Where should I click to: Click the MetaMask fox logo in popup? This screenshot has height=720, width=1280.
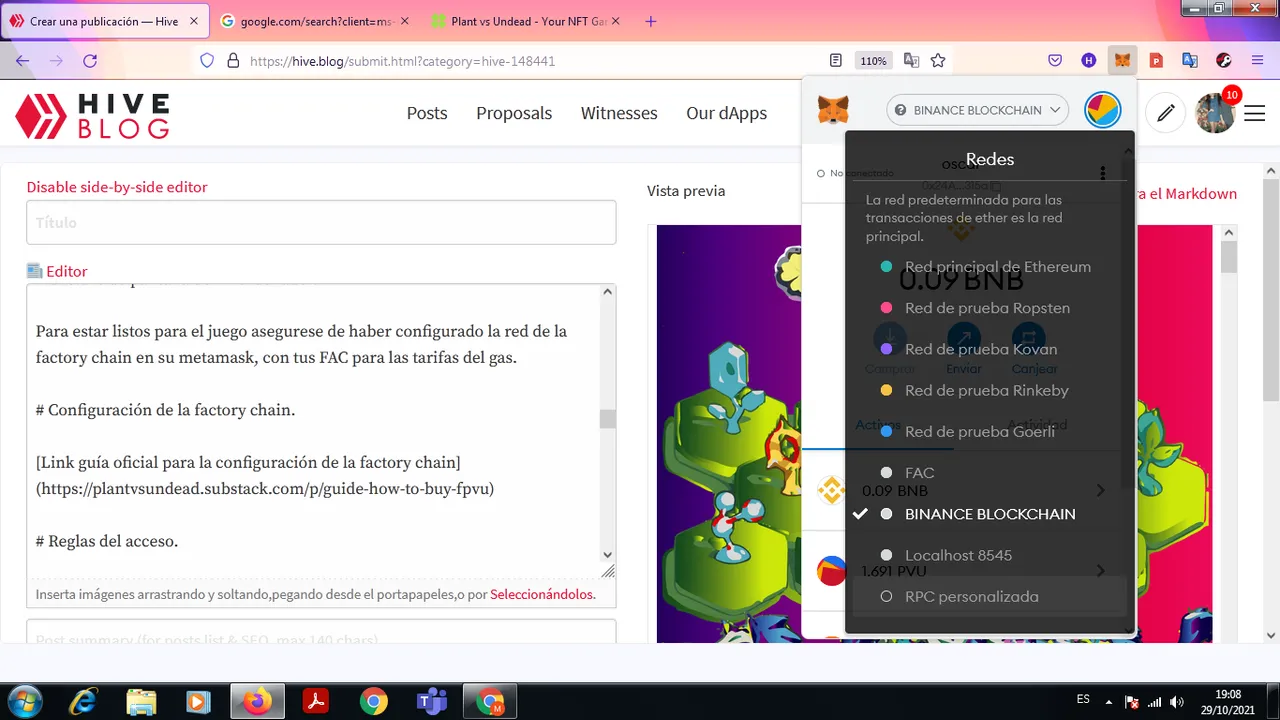pos(834,110)
